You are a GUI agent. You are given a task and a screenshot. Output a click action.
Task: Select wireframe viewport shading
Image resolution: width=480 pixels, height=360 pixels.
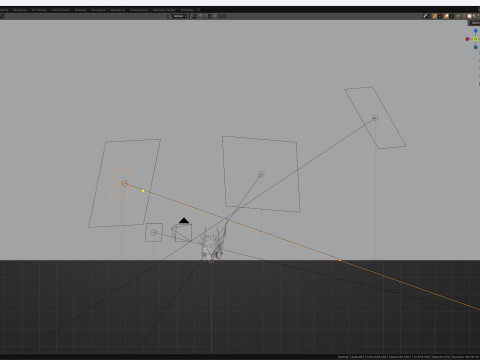point(465,16)
